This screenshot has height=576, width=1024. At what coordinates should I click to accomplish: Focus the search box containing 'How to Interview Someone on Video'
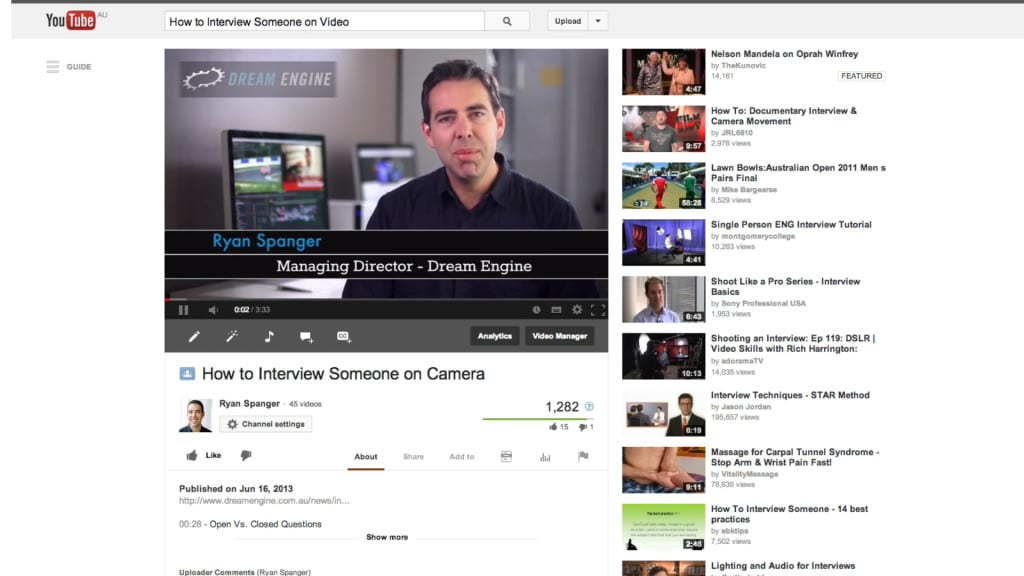[x=325, y=22]
